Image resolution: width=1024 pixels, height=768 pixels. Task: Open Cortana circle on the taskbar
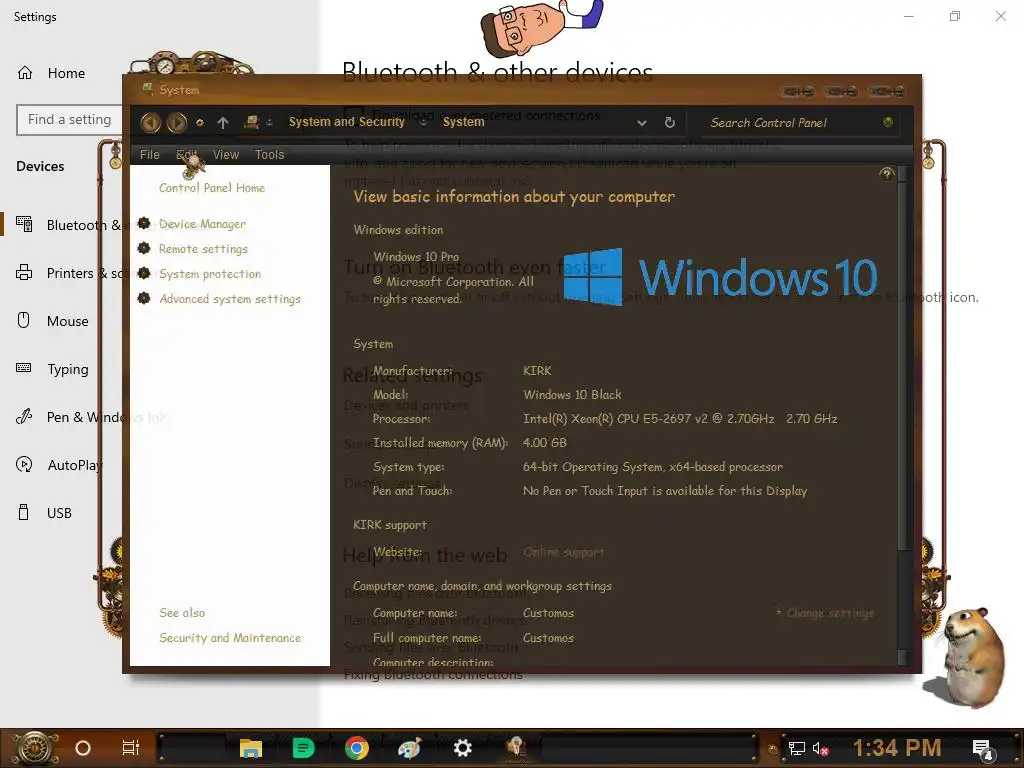[83, 748]
